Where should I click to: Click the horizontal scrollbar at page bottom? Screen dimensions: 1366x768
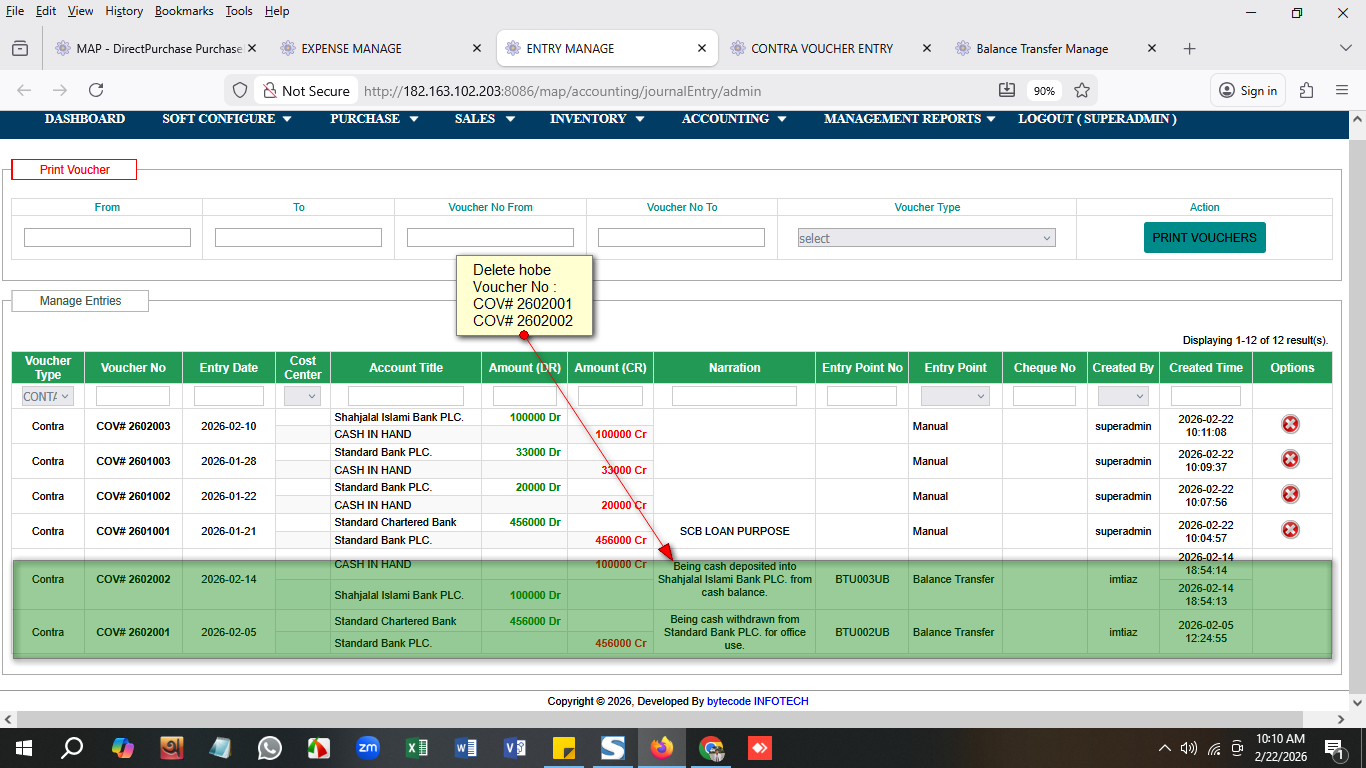pos(660,719)
